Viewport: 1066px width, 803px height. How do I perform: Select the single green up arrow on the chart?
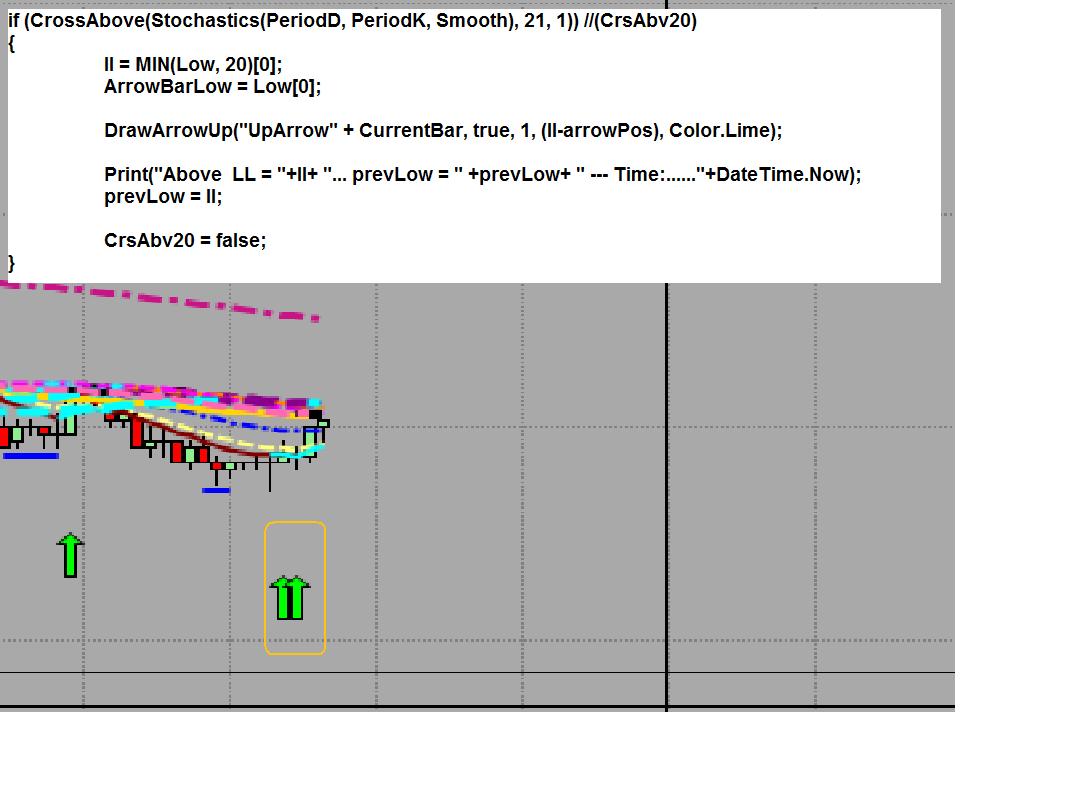pos(70,556)
